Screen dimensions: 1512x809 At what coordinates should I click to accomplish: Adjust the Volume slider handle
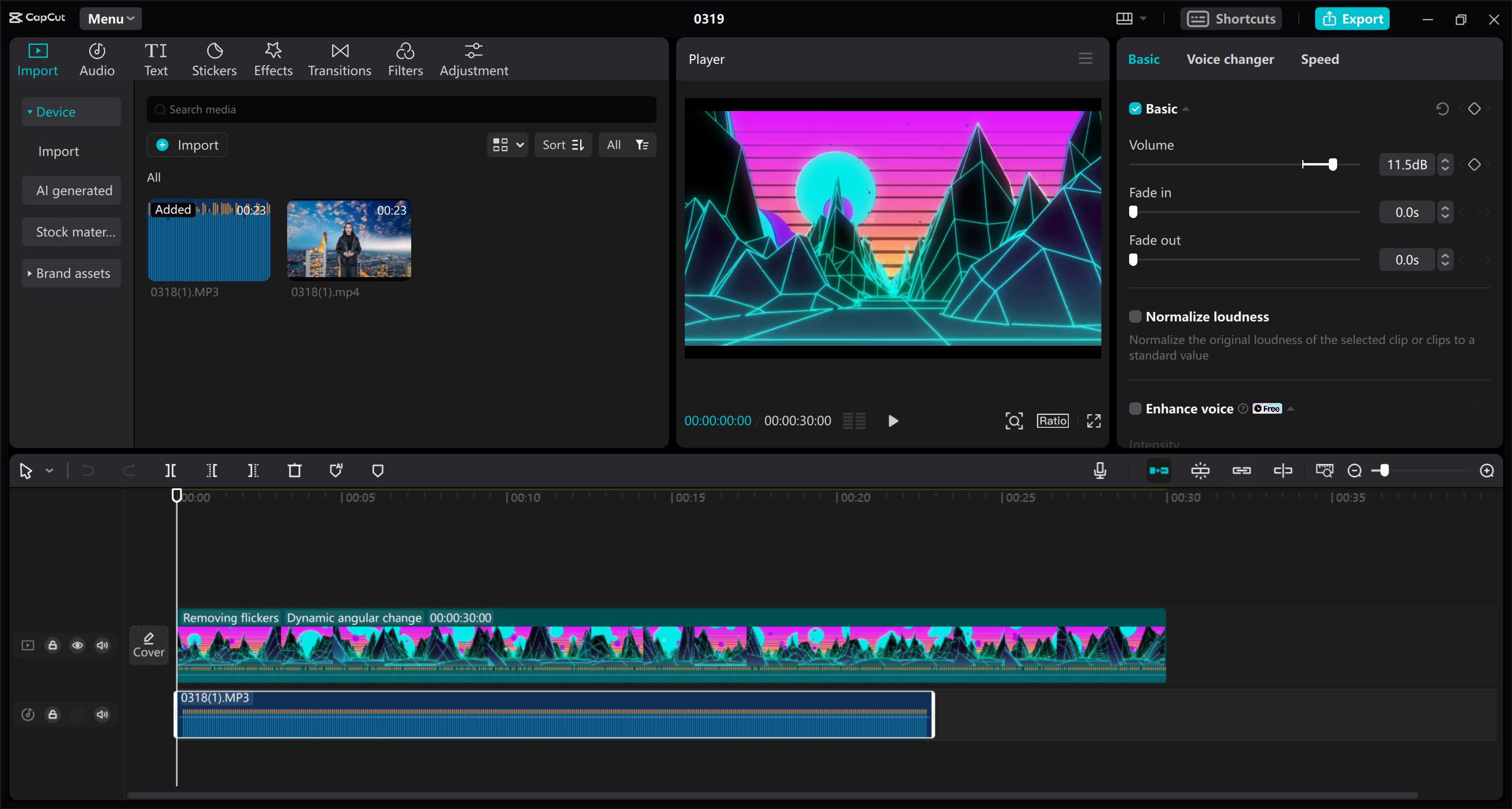point(1332,164)
